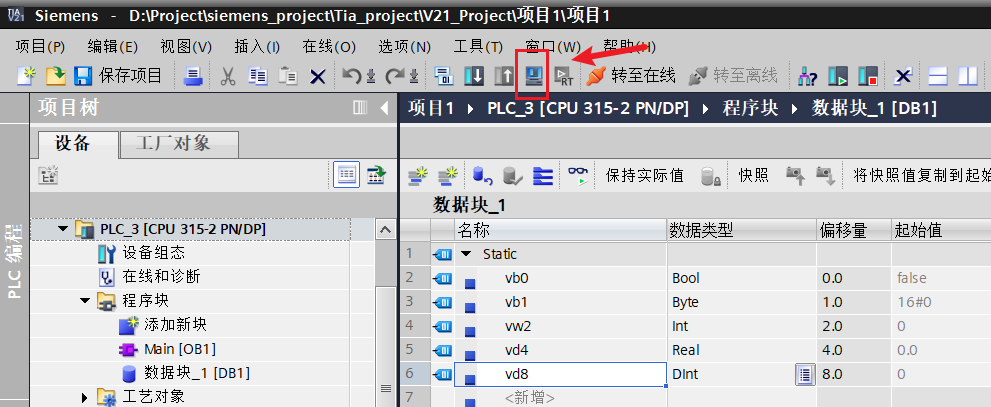This screenshot has width=991, height=407.
Task: Click 转至在线 to go online
Action: point(631,76)
